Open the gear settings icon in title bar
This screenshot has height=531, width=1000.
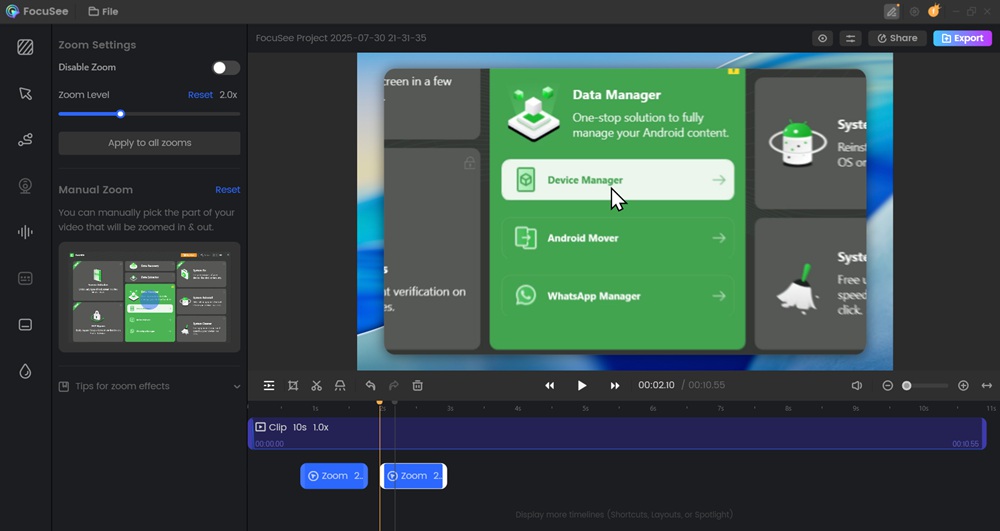915,11
